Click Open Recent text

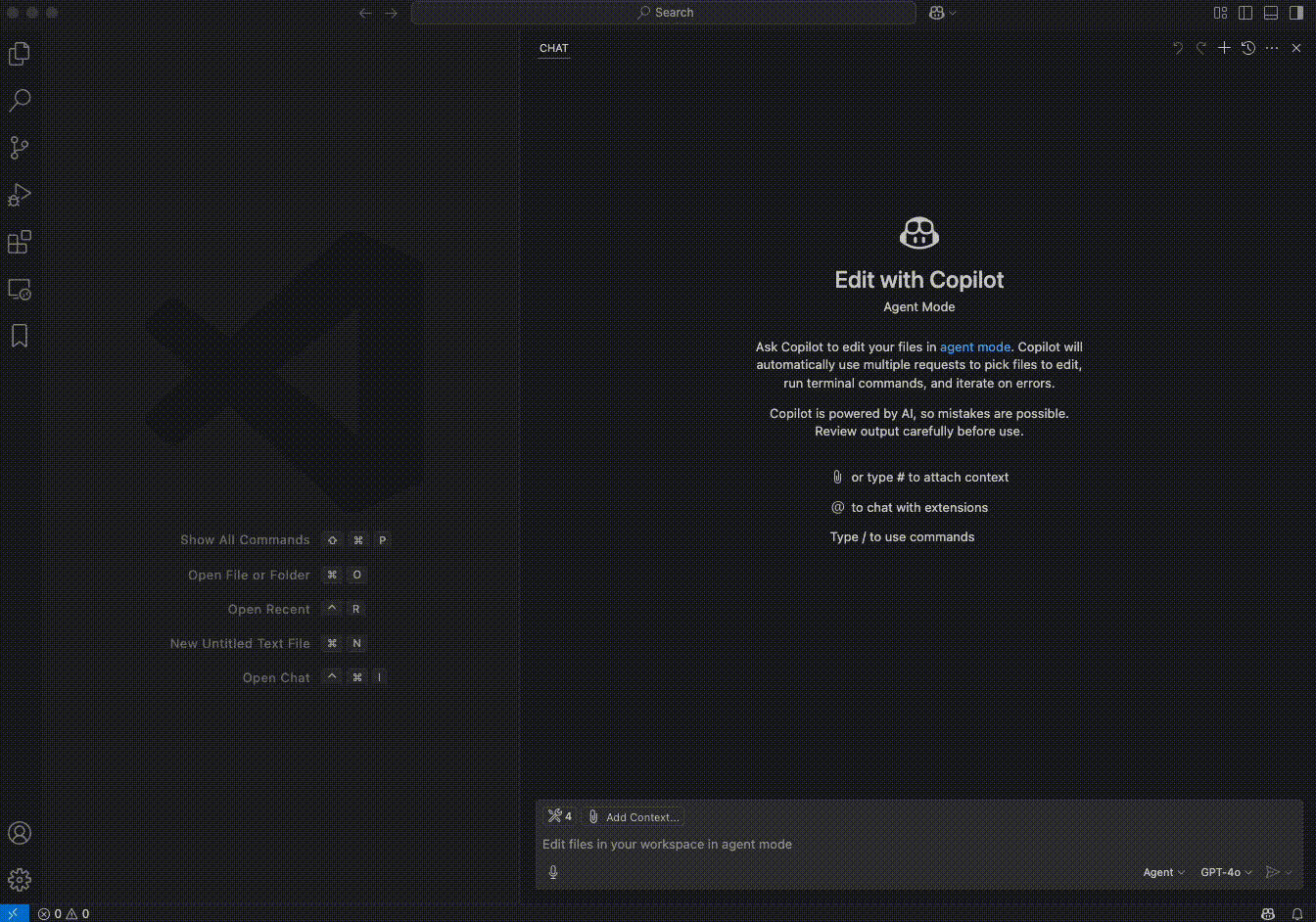269,609
